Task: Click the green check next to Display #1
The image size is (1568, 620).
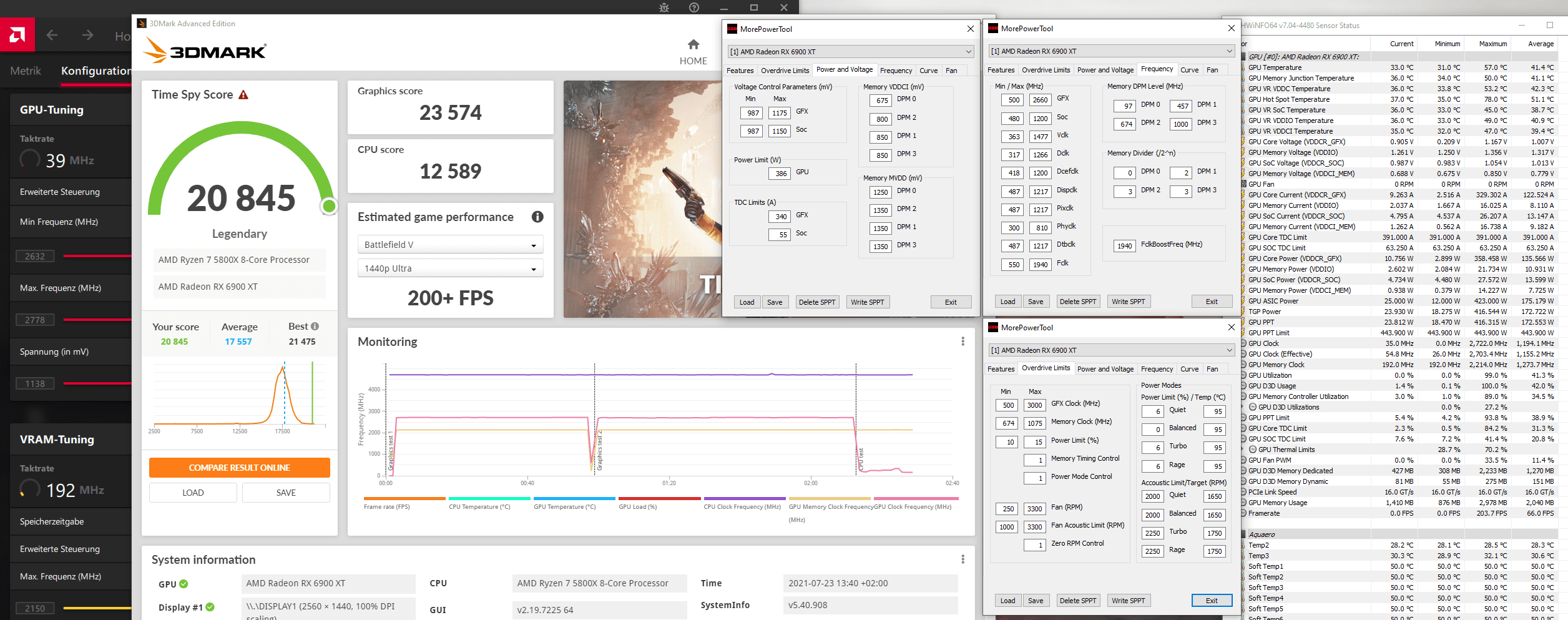Action: pos(210,607)
